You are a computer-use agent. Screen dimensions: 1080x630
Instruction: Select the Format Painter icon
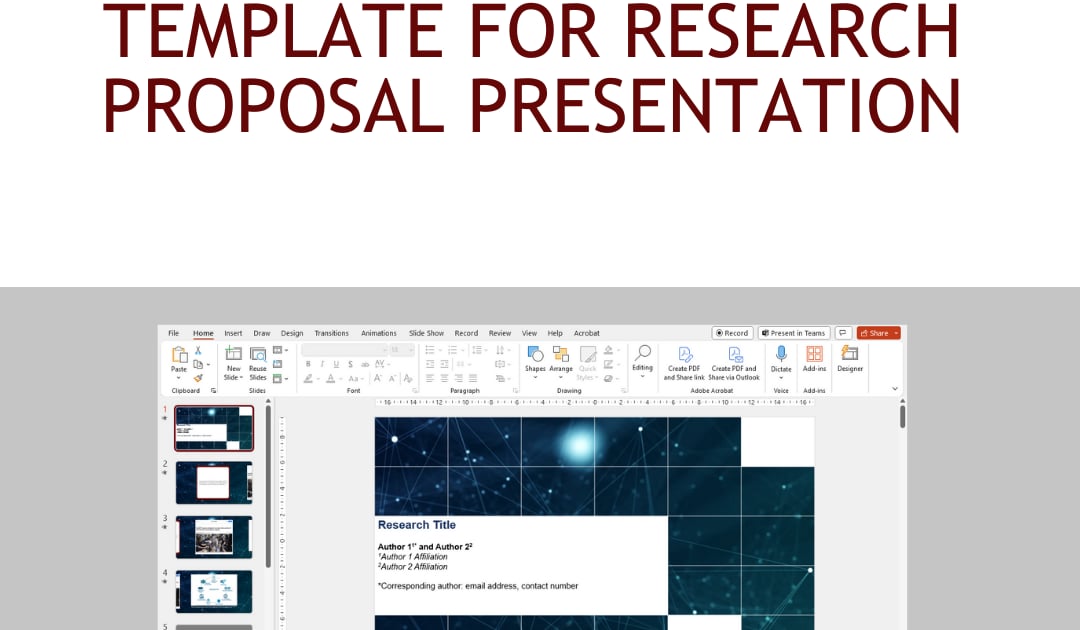199,377
